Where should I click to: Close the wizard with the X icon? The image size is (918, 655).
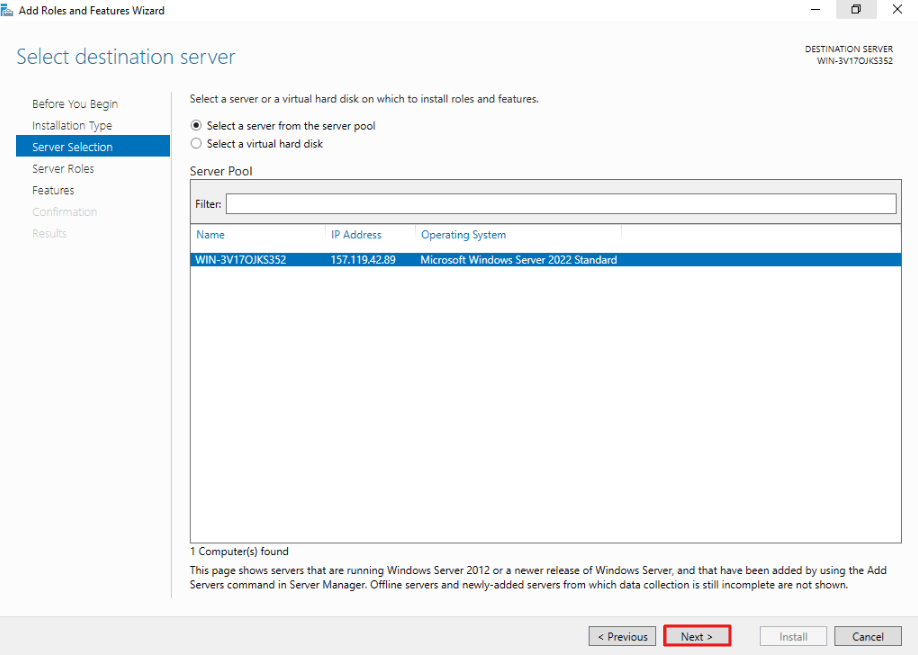tap(897, 9)
